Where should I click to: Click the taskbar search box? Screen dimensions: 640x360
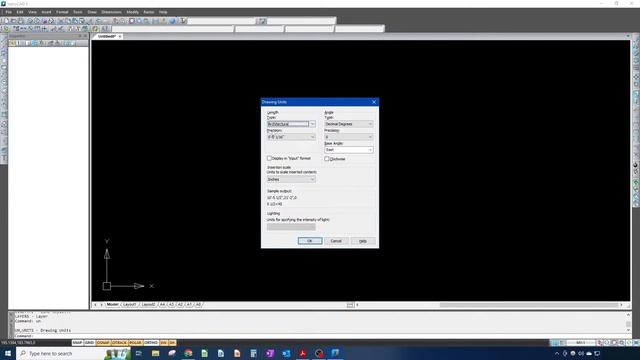(x=73, y=353)
